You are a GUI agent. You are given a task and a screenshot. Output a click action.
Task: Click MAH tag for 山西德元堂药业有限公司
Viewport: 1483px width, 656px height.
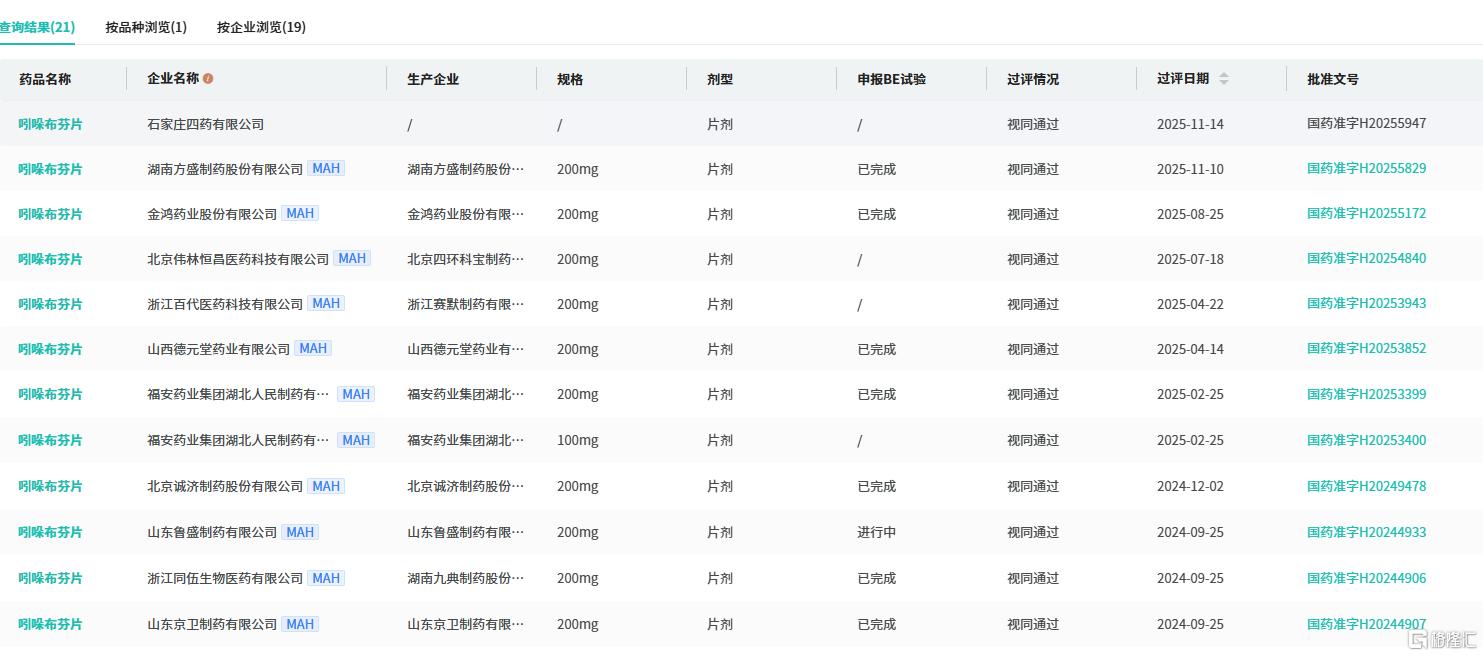pyautogui.click(x=313, y=349)
